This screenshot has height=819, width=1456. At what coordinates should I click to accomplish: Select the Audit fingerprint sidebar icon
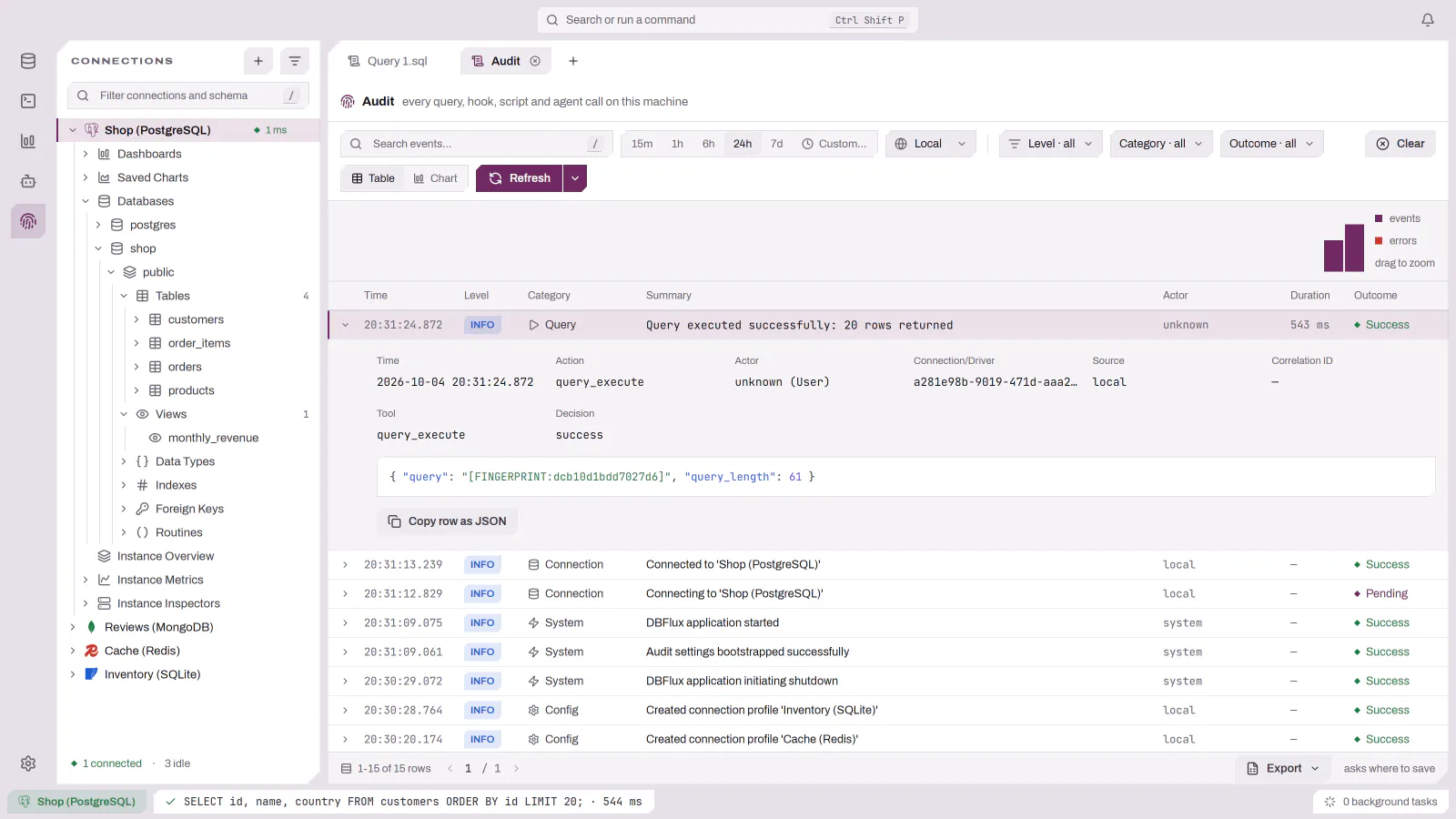tap(28, 221)
